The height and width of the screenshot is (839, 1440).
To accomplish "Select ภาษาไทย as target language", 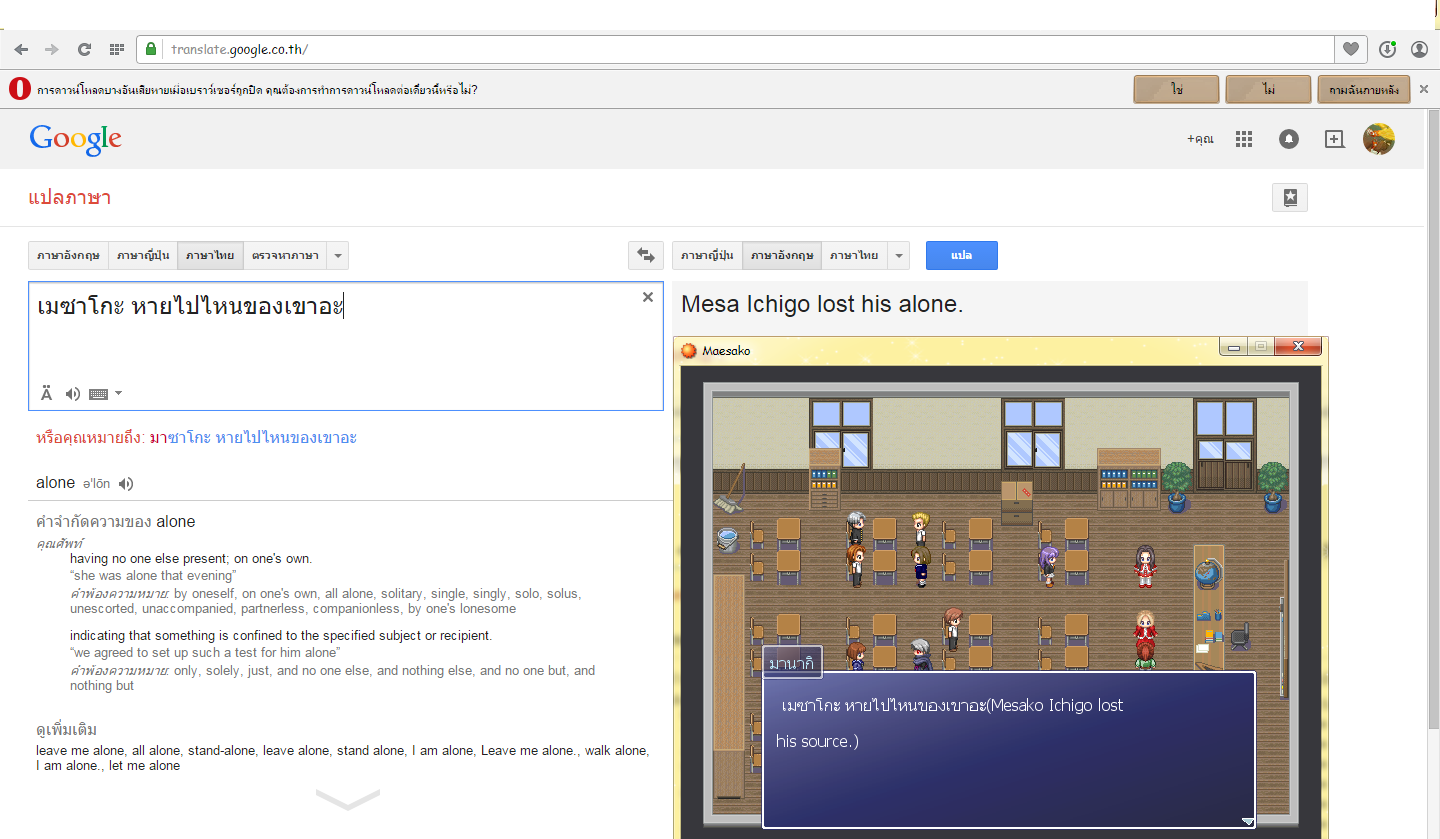I will pos(854,256).
